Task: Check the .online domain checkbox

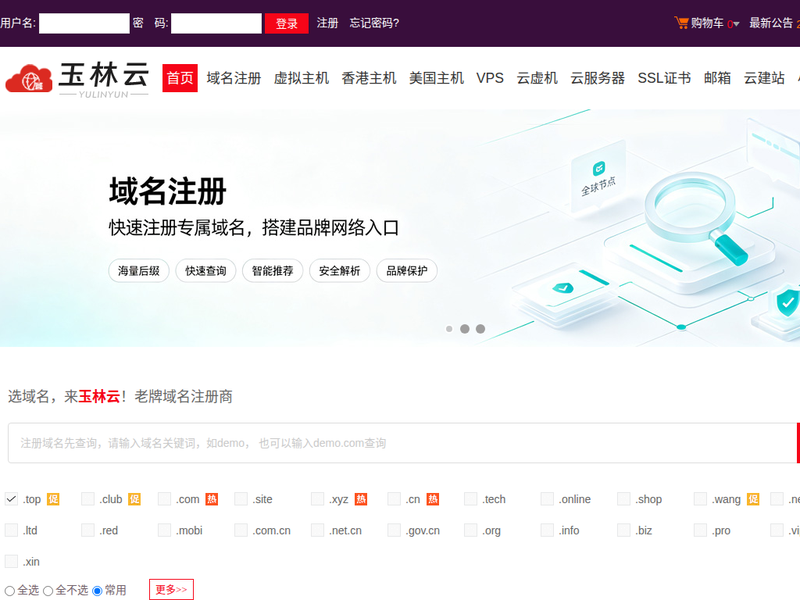Action: (x=547, y=499)
